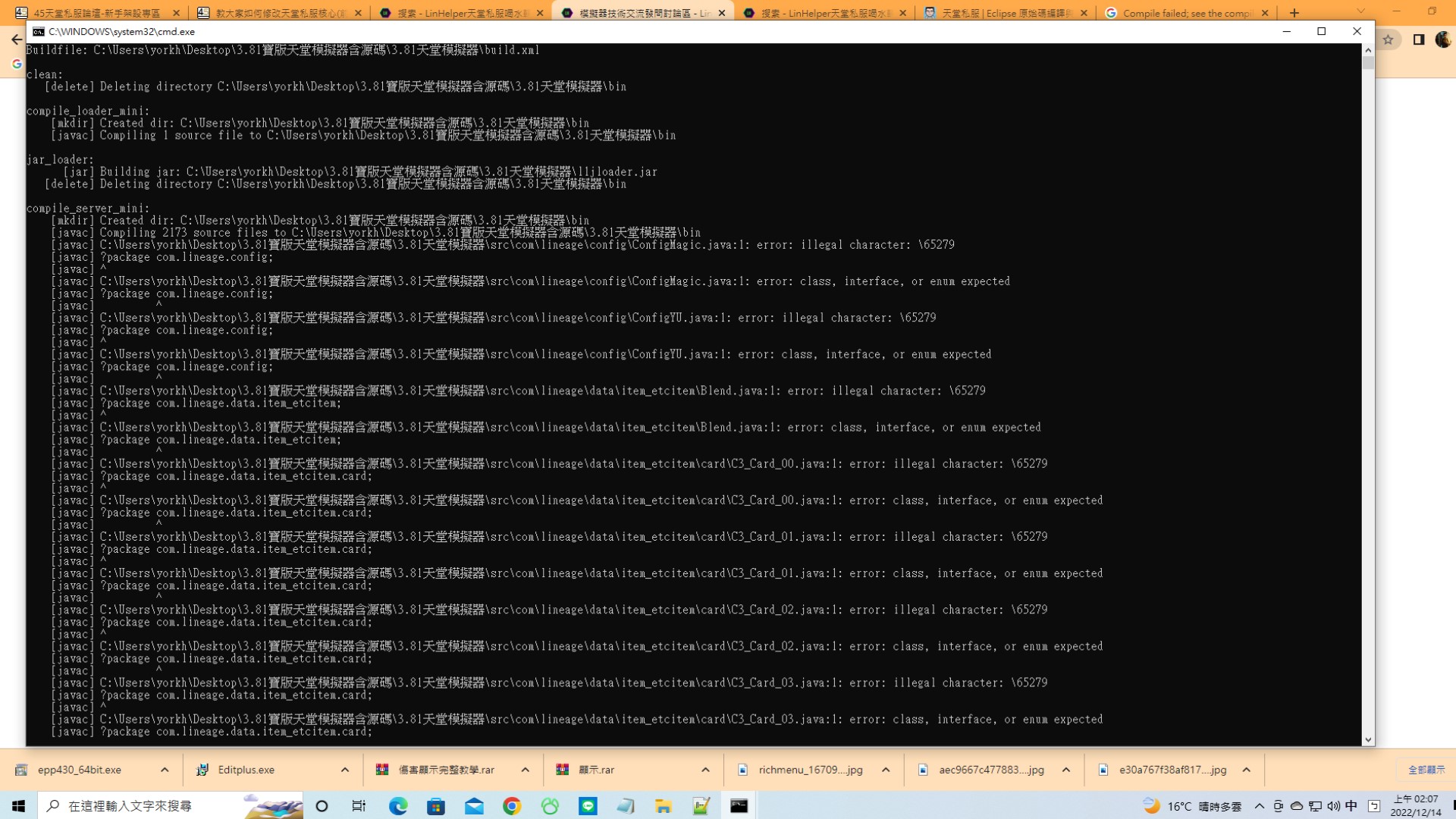Open downloaded epp430_64bit.exe file
The width and height of the screenshot is (1456, 819).
79,770
